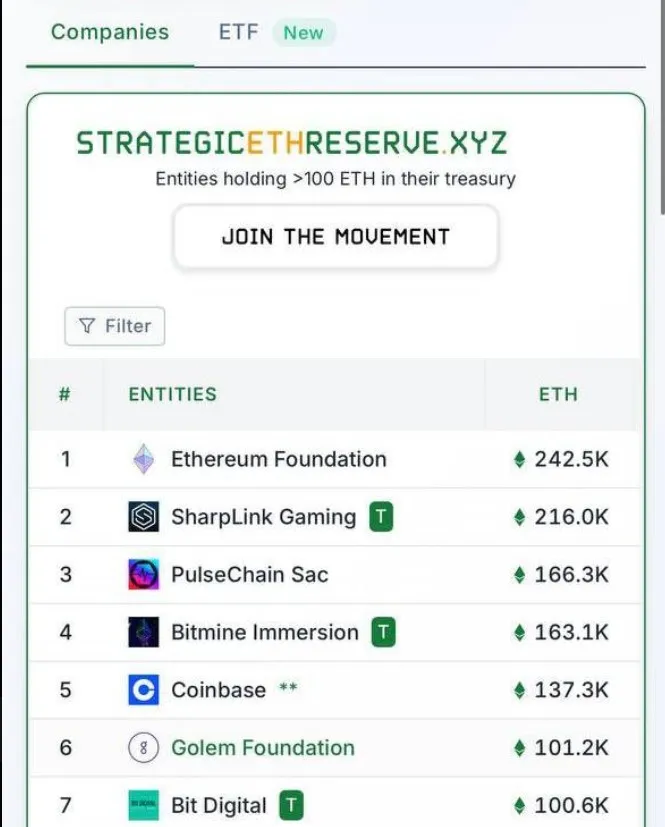The height and width of the screenshot is (827, 665).
Task: Click the Ethereum Foundation diamond logo
Action: 142,459
